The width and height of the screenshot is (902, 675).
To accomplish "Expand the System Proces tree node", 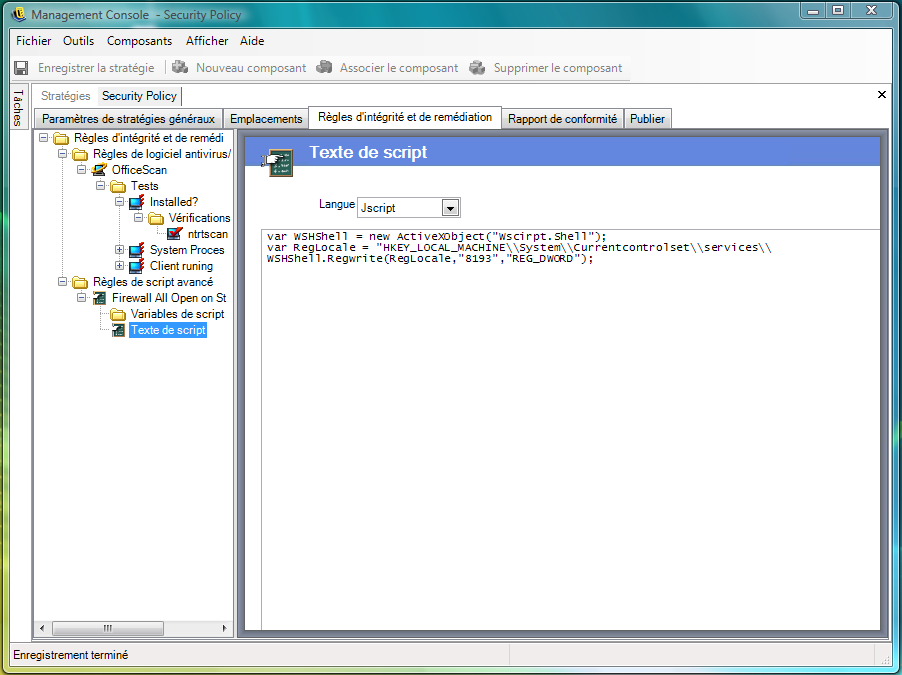I will (120, 250).
